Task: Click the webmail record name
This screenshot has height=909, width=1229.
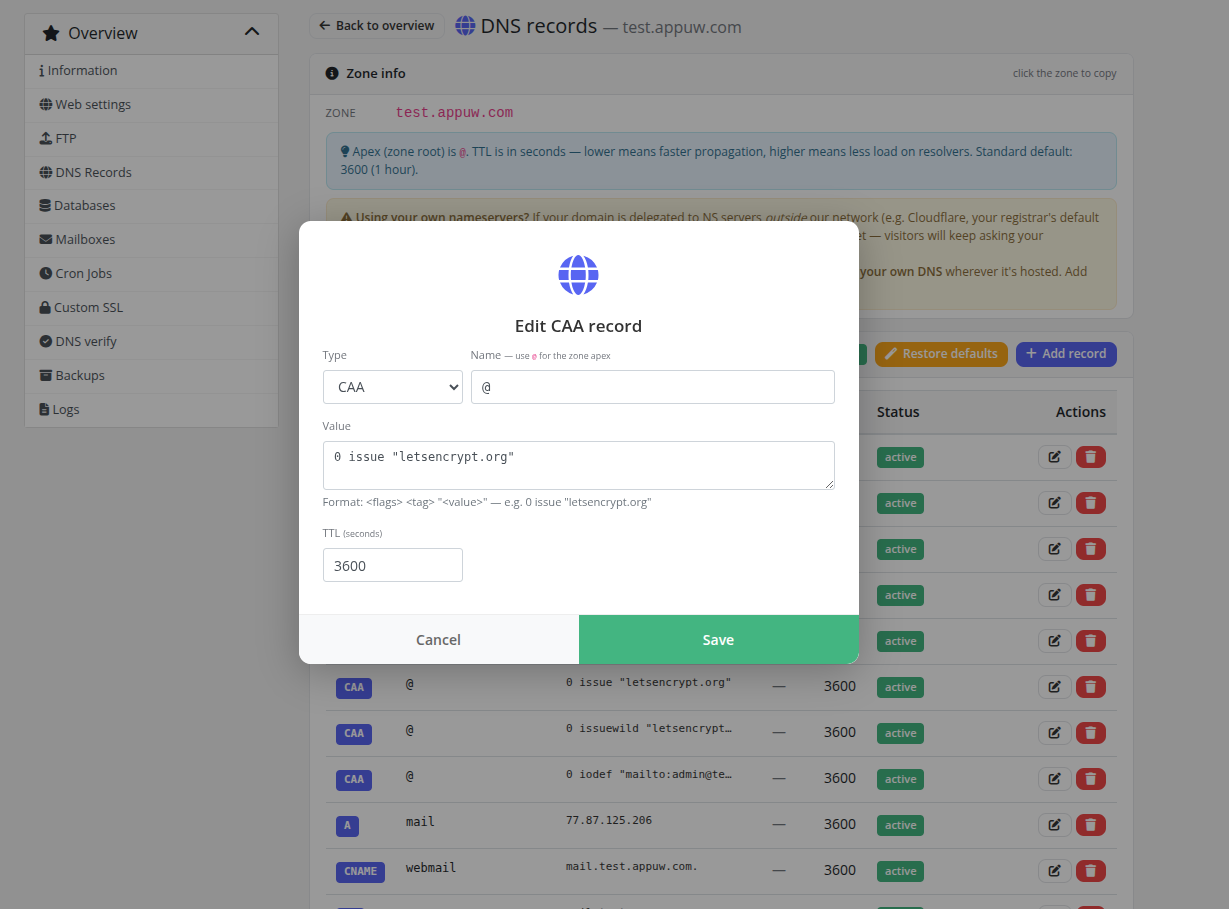Action: pyautogui.click(x=431, y=867)
